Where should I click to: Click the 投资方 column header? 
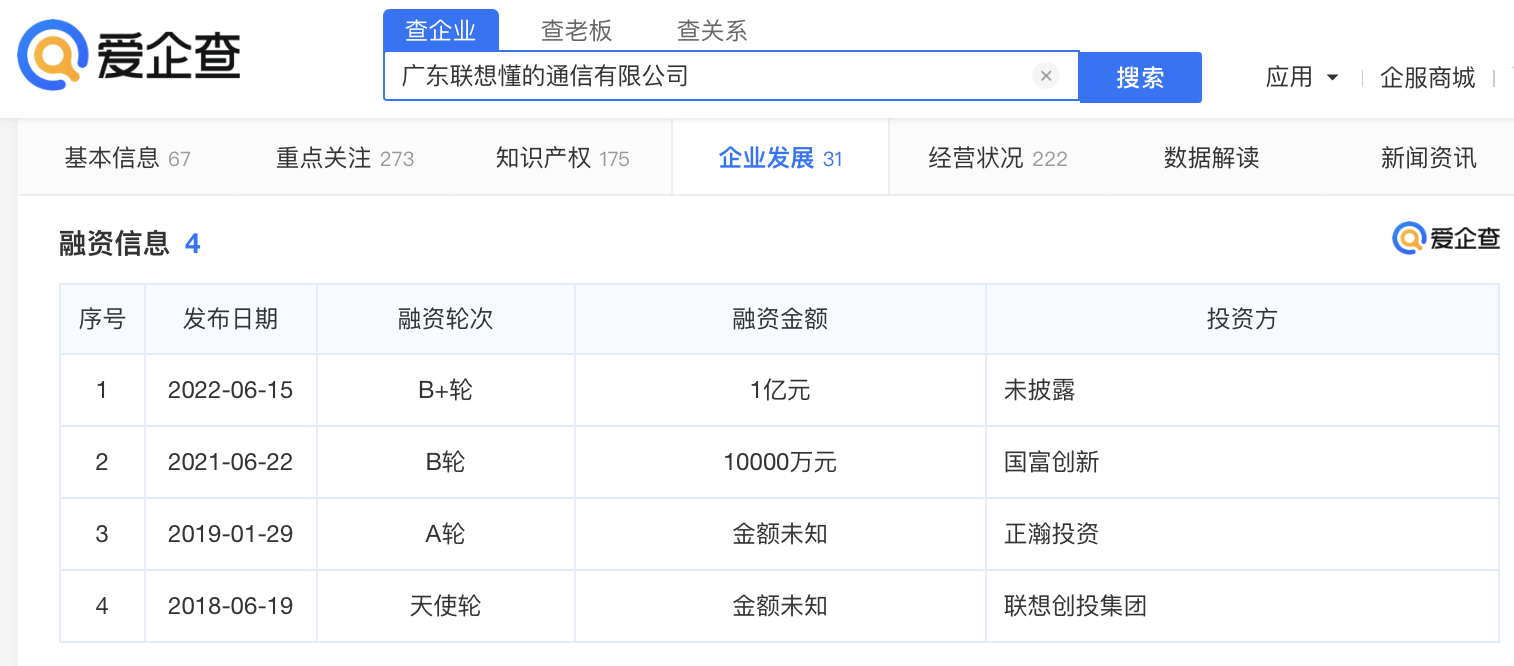(1242, 319)
